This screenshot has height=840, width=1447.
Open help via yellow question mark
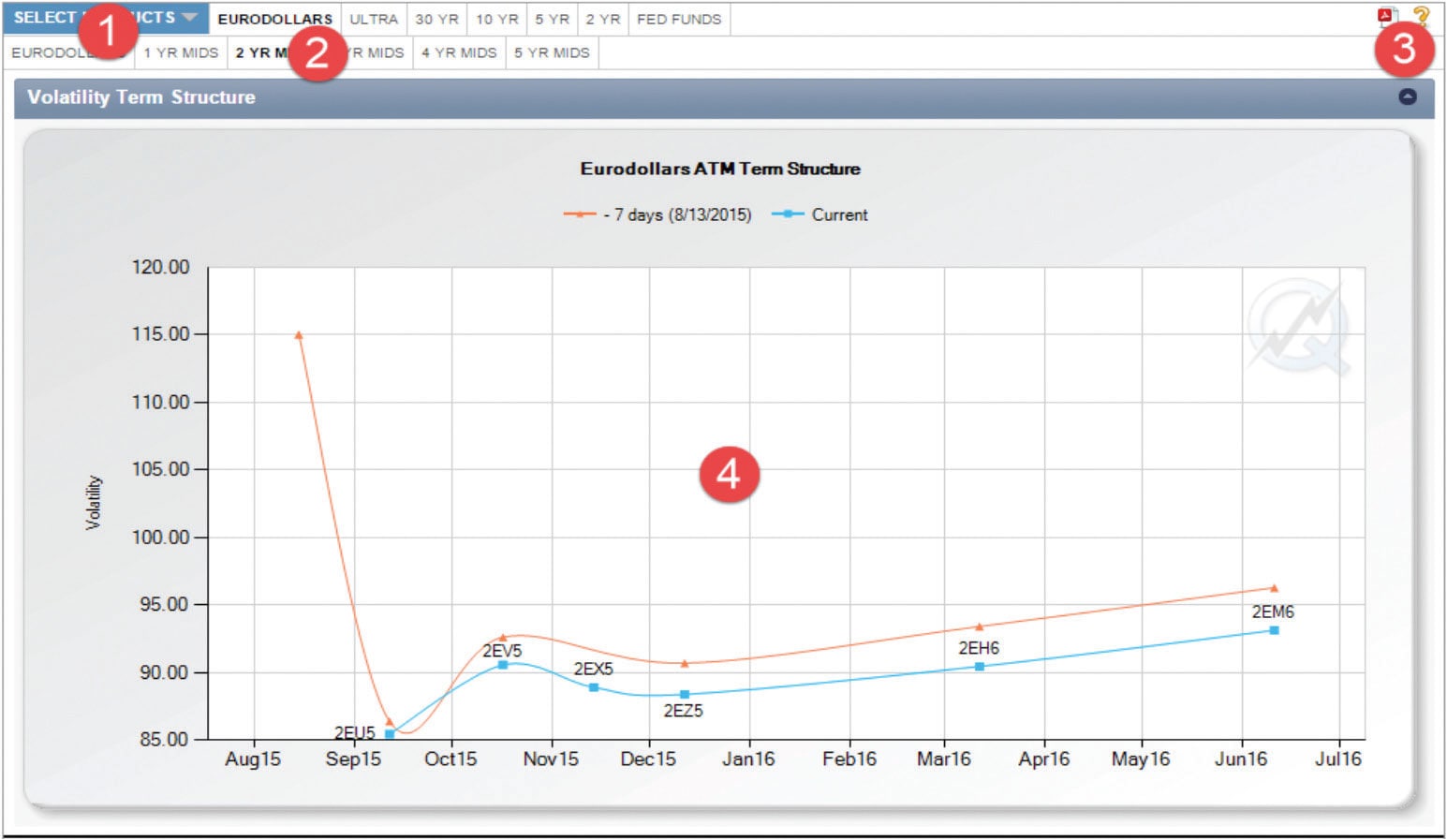pos(1421,16)
